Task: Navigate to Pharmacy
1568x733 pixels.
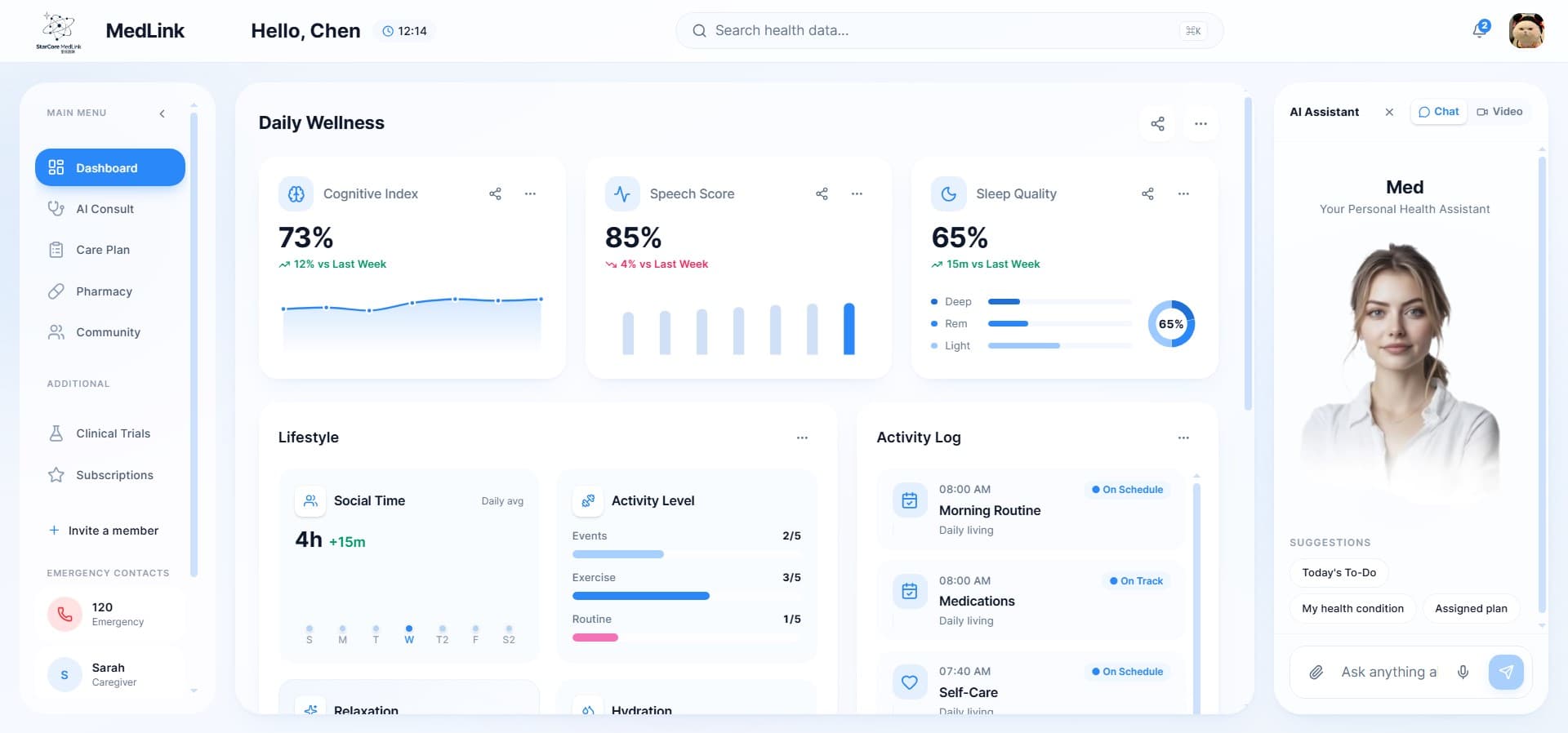Action: pos(110,291)
